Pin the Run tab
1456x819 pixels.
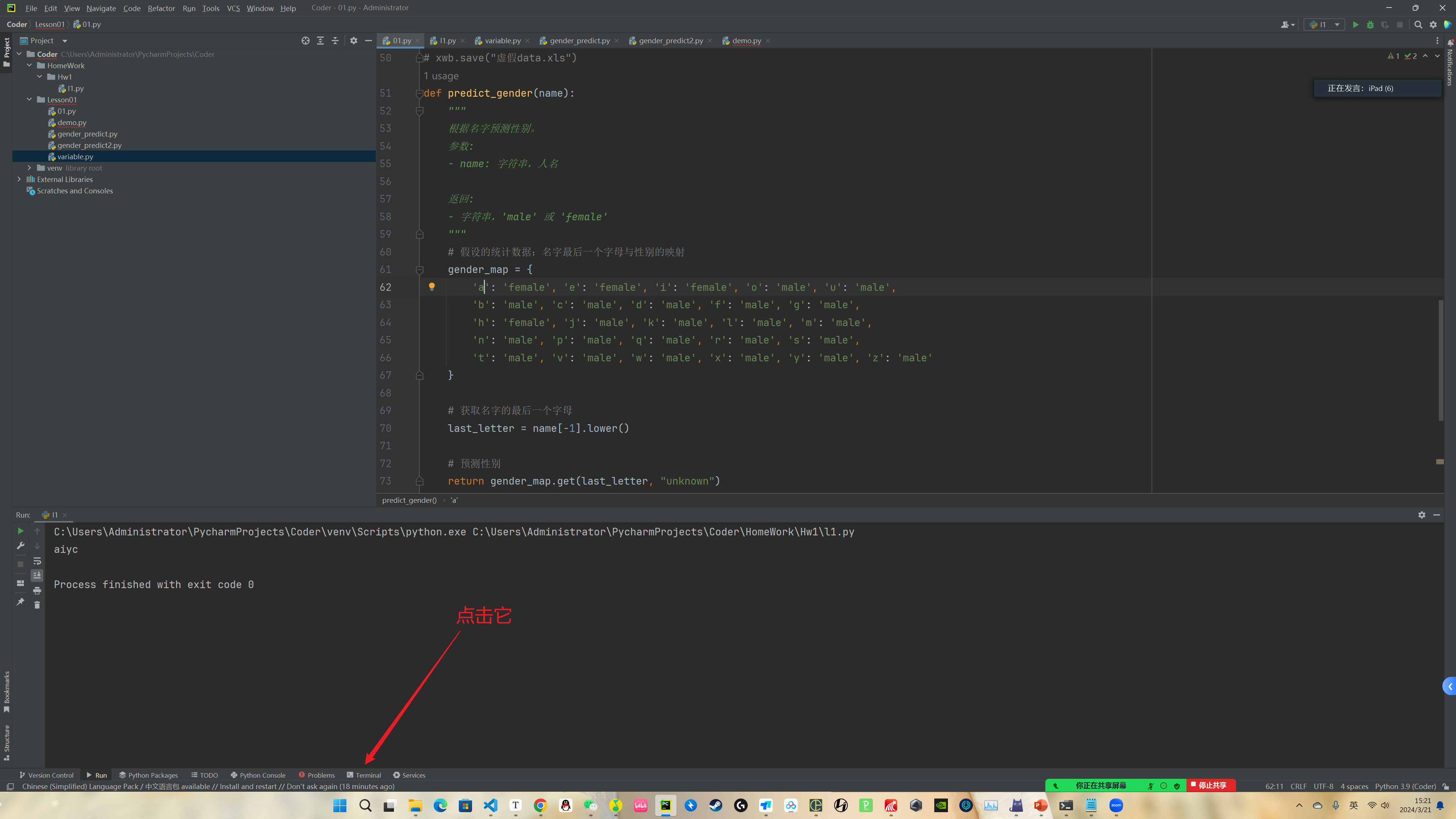[20, 602]
